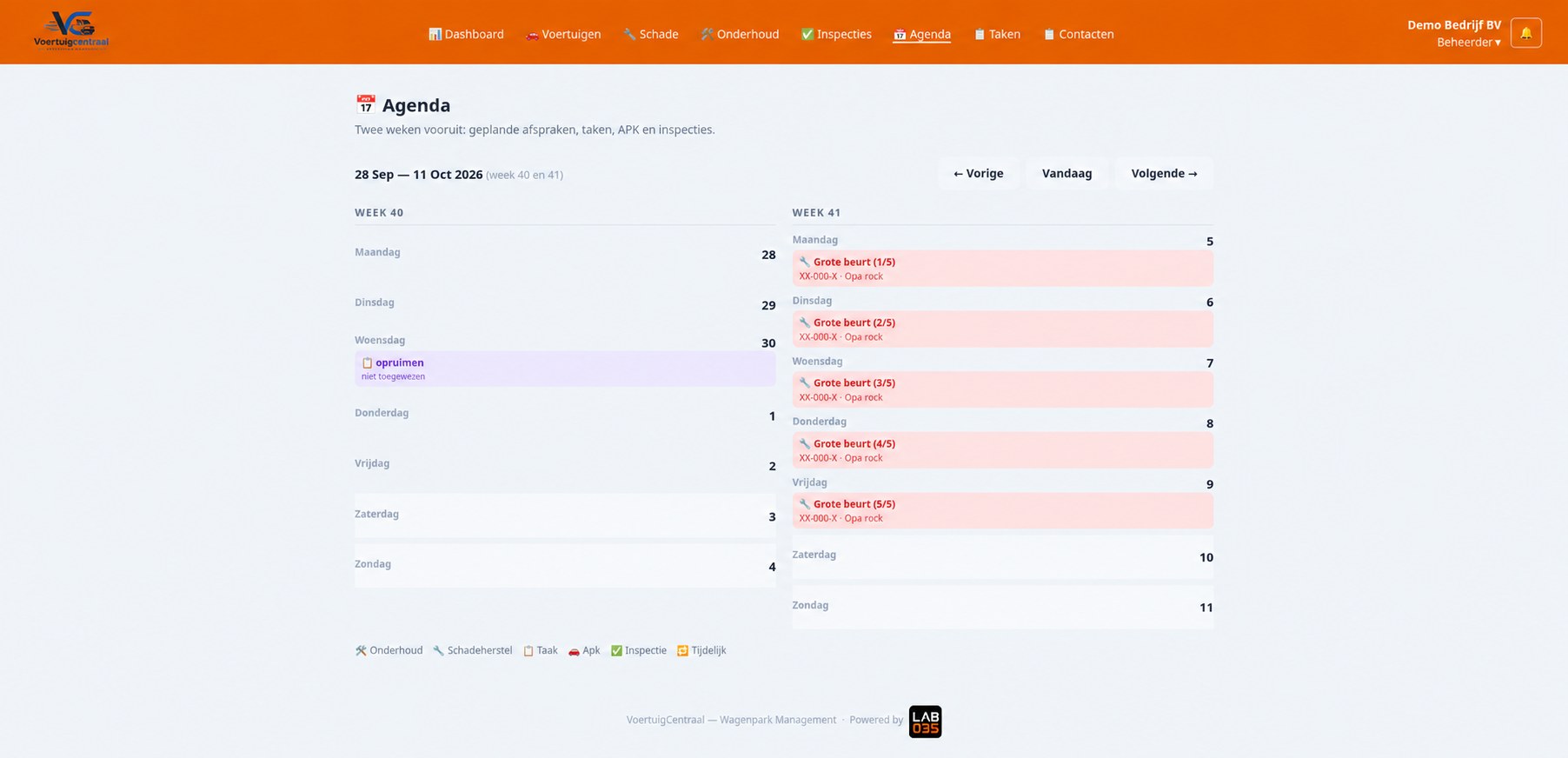This screenshot has height=758, width=1568.
Task: Click the Zaterdag 10 day row
Action: click(1003, 556)
